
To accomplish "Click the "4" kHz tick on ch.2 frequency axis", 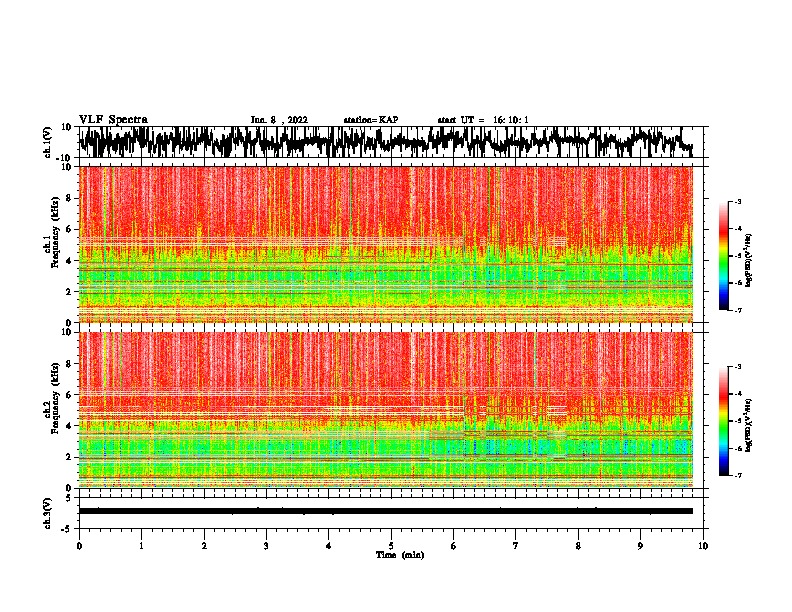I will click(x=70, y=426).
